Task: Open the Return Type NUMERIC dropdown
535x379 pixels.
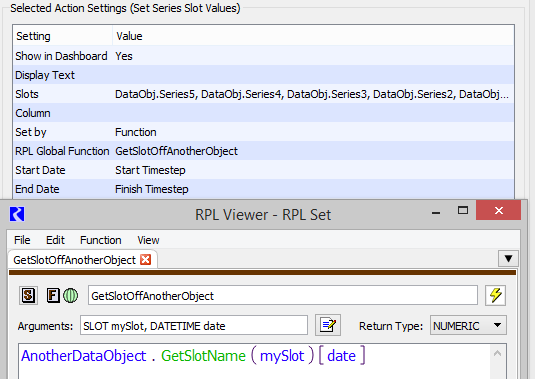Action: (x=468, y=325)
